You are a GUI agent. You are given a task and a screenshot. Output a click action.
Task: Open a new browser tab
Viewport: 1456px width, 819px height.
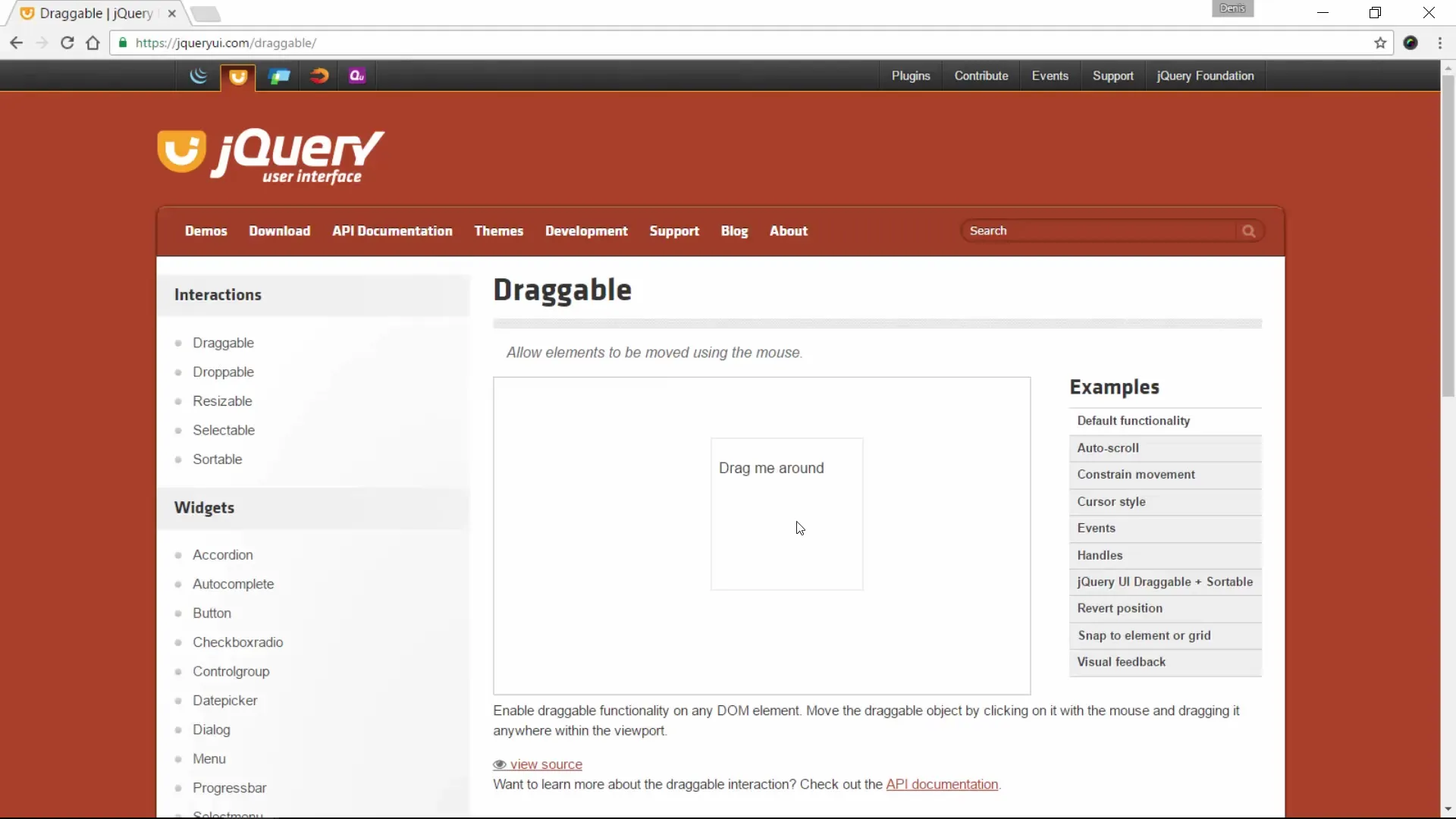pyautogui.click(x=205, y=14)
